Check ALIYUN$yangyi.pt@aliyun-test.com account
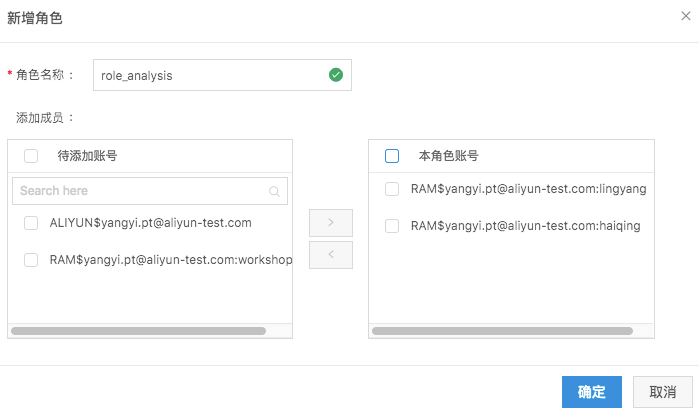The height and width of the screenshot is (412, 699). [31, 223]
